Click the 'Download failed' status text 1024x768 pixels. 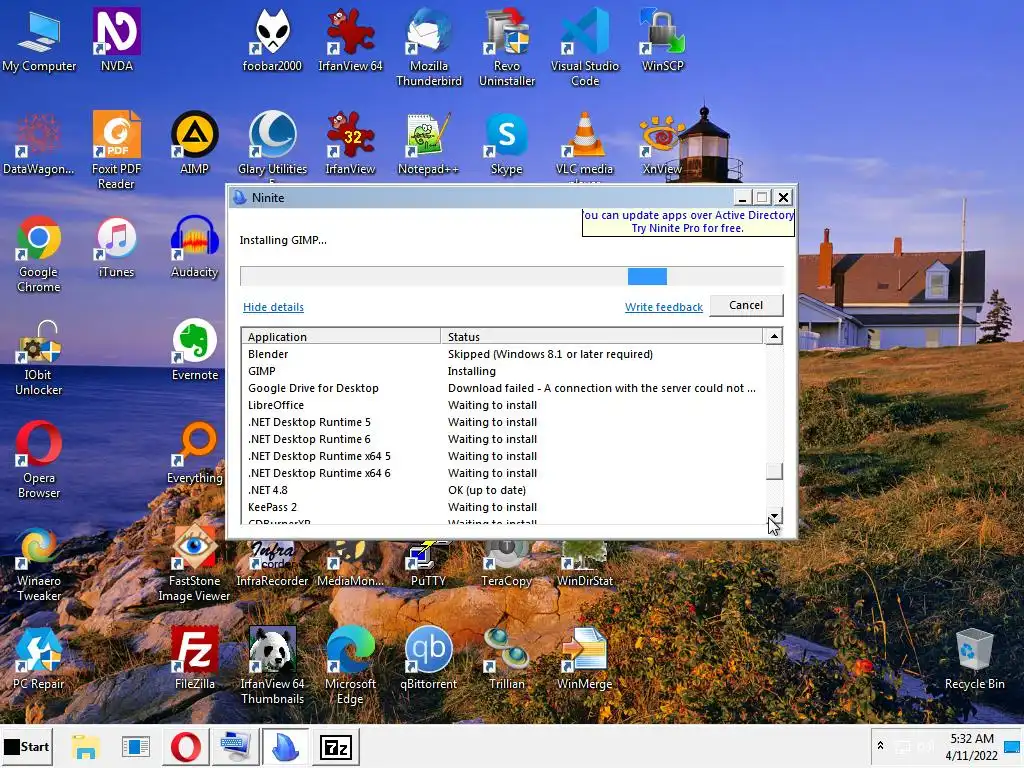click(601, 388)
